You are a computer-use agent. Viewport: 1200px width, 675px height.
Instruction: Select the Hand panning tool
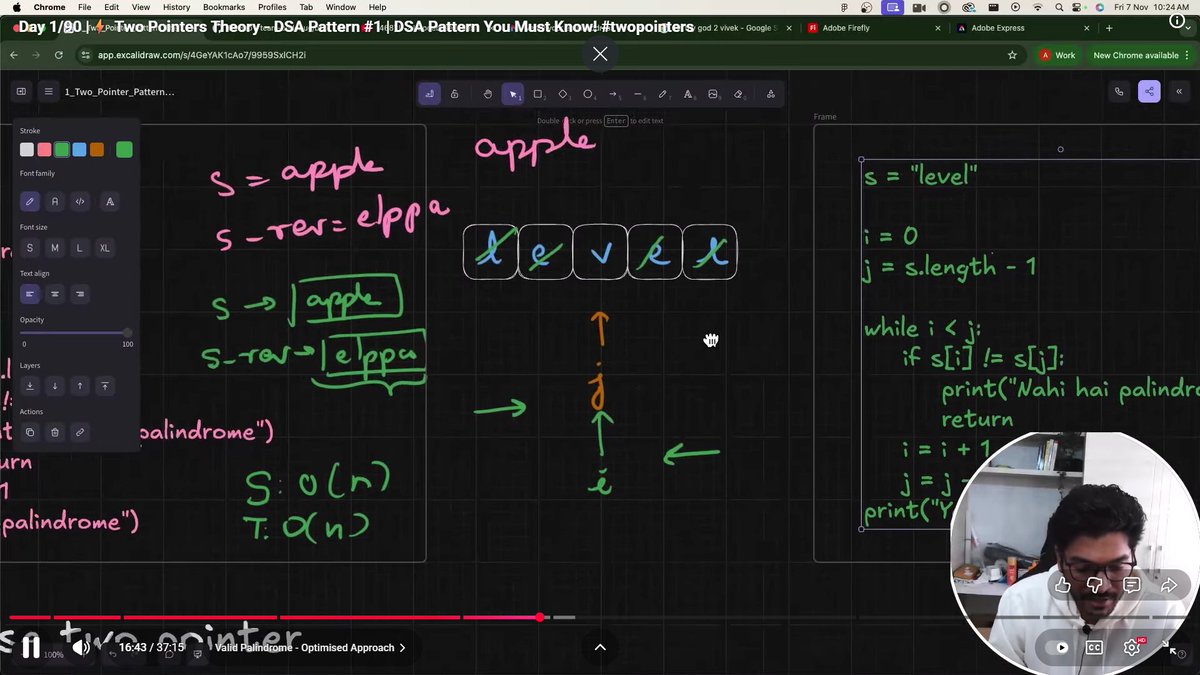[x=488, y=94]
